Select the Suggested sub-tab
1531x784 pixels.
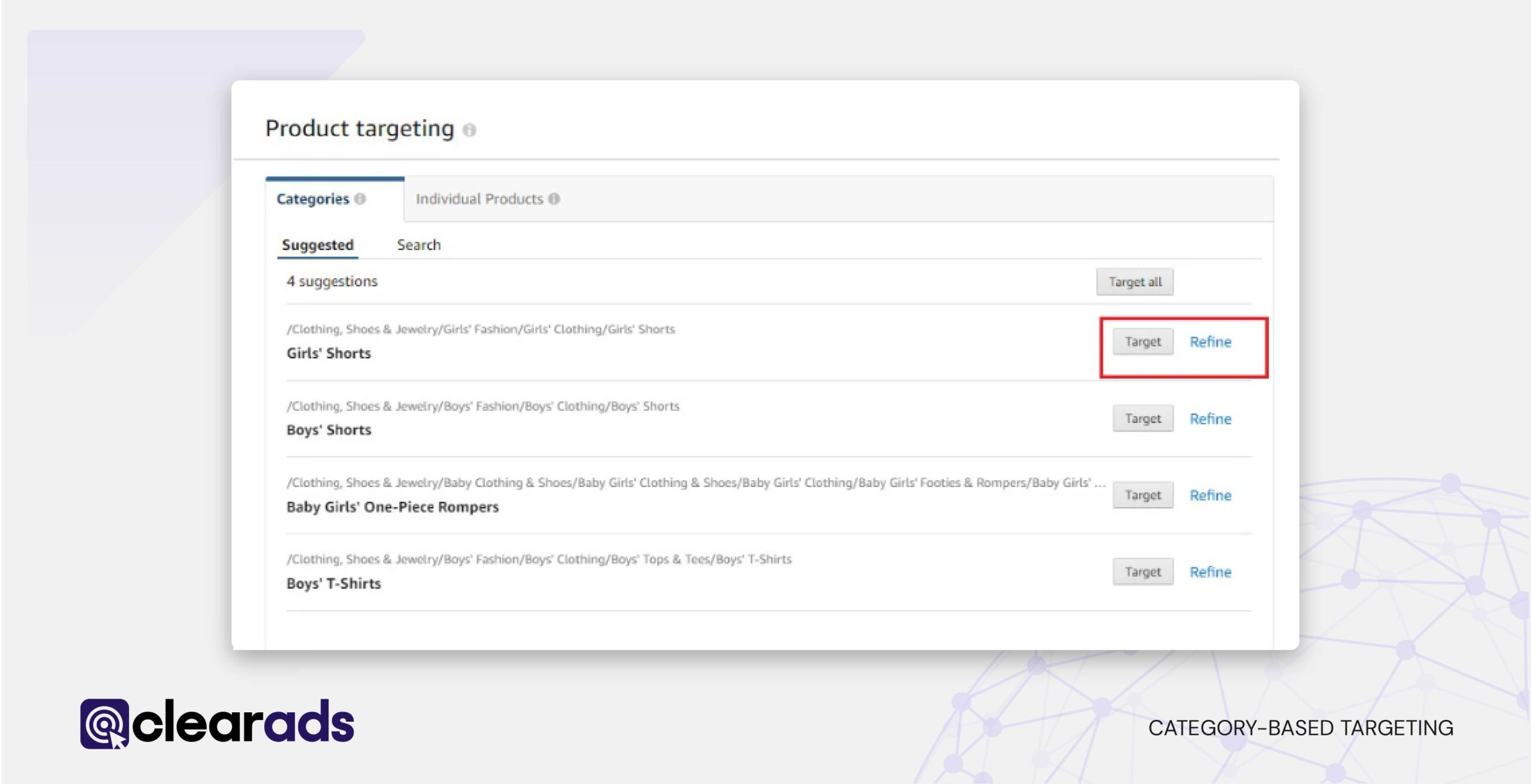[318, 245]
